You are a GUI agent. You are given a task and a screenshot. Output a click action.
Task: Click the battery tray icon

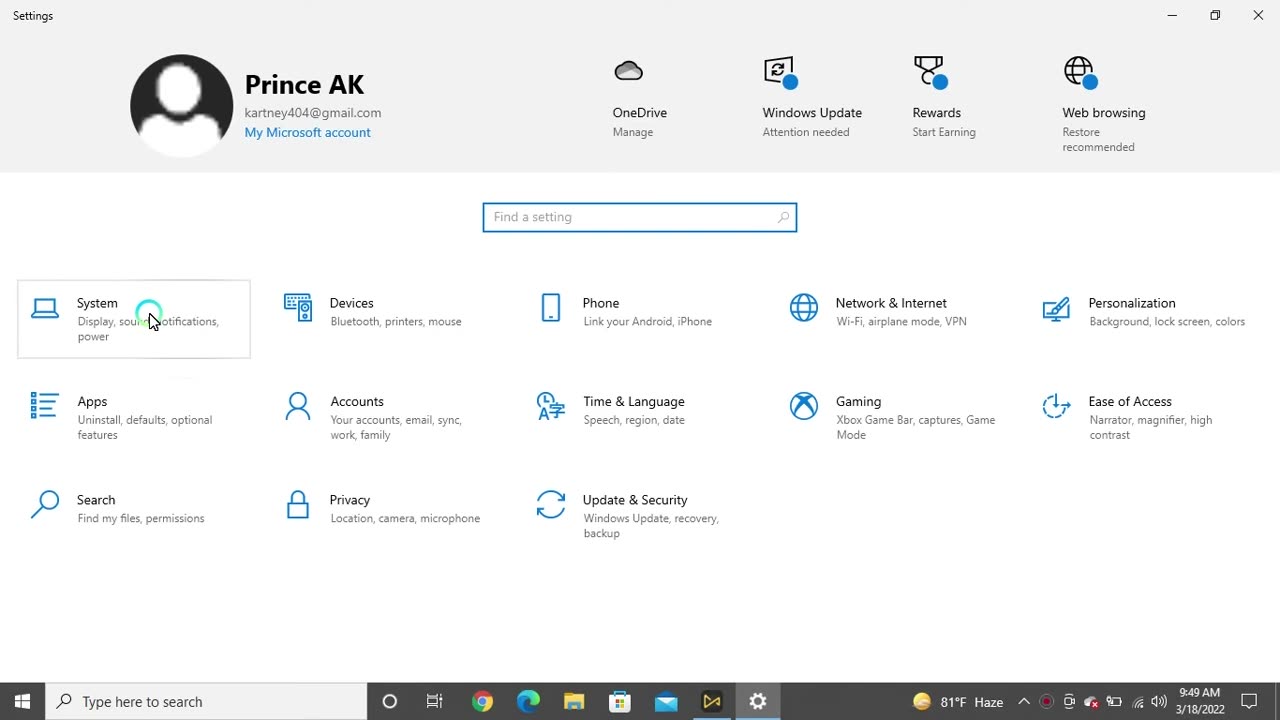click(x=1114, y=701)
